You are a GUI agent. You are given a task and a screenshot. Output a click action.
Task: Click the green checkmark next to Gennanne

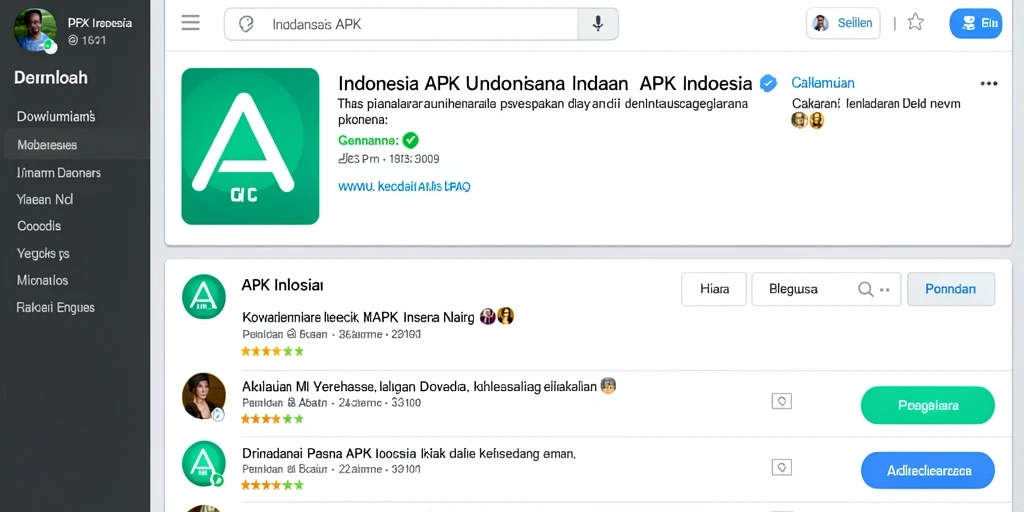point(411,140)
